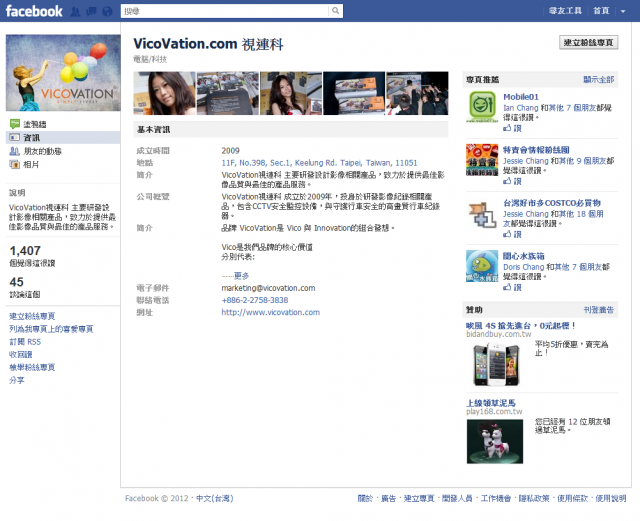Click the 建立粉絲專頁 link in the left sidebar
Viewport: 640px width, 521px height.
(x=32, y=316)
